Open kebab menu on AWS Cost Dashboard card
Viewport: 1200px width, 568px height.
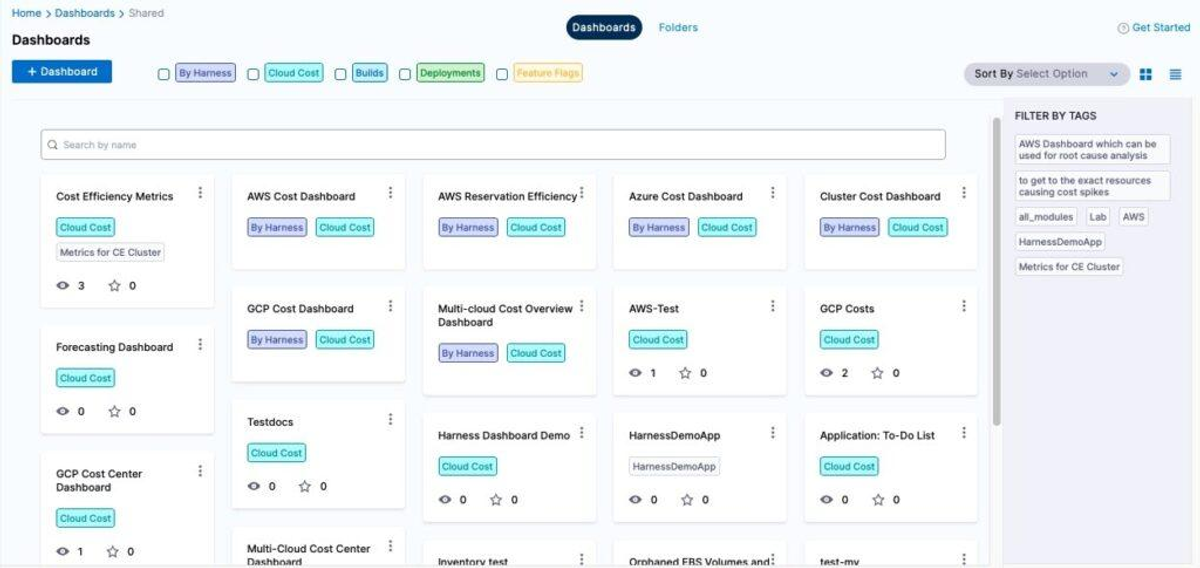click(390, 193)
